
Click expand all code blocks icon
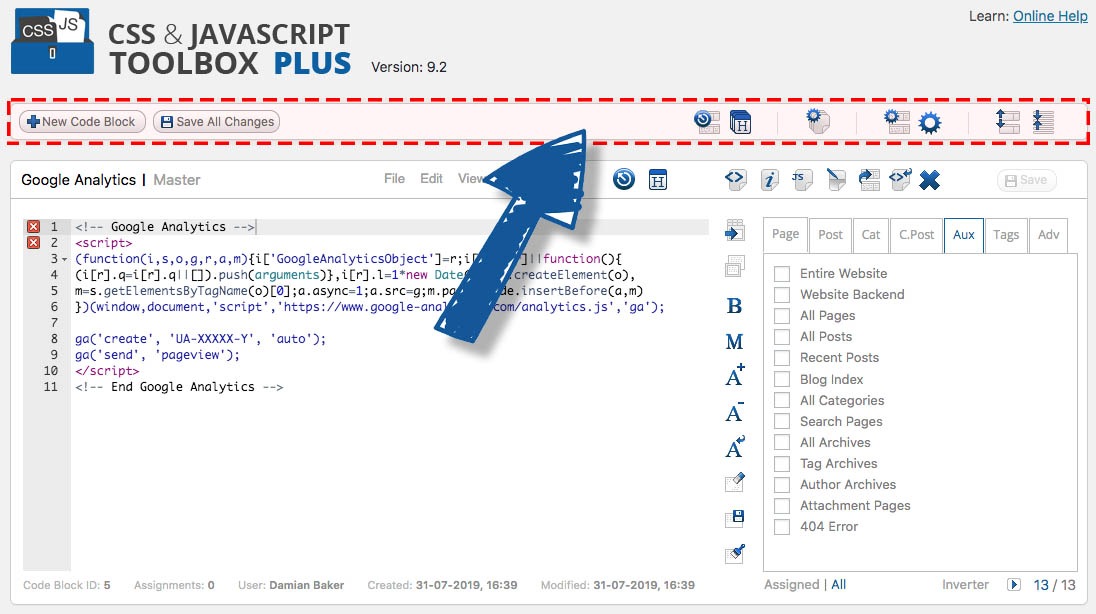pyautogui.click(x=1007, y=122)
